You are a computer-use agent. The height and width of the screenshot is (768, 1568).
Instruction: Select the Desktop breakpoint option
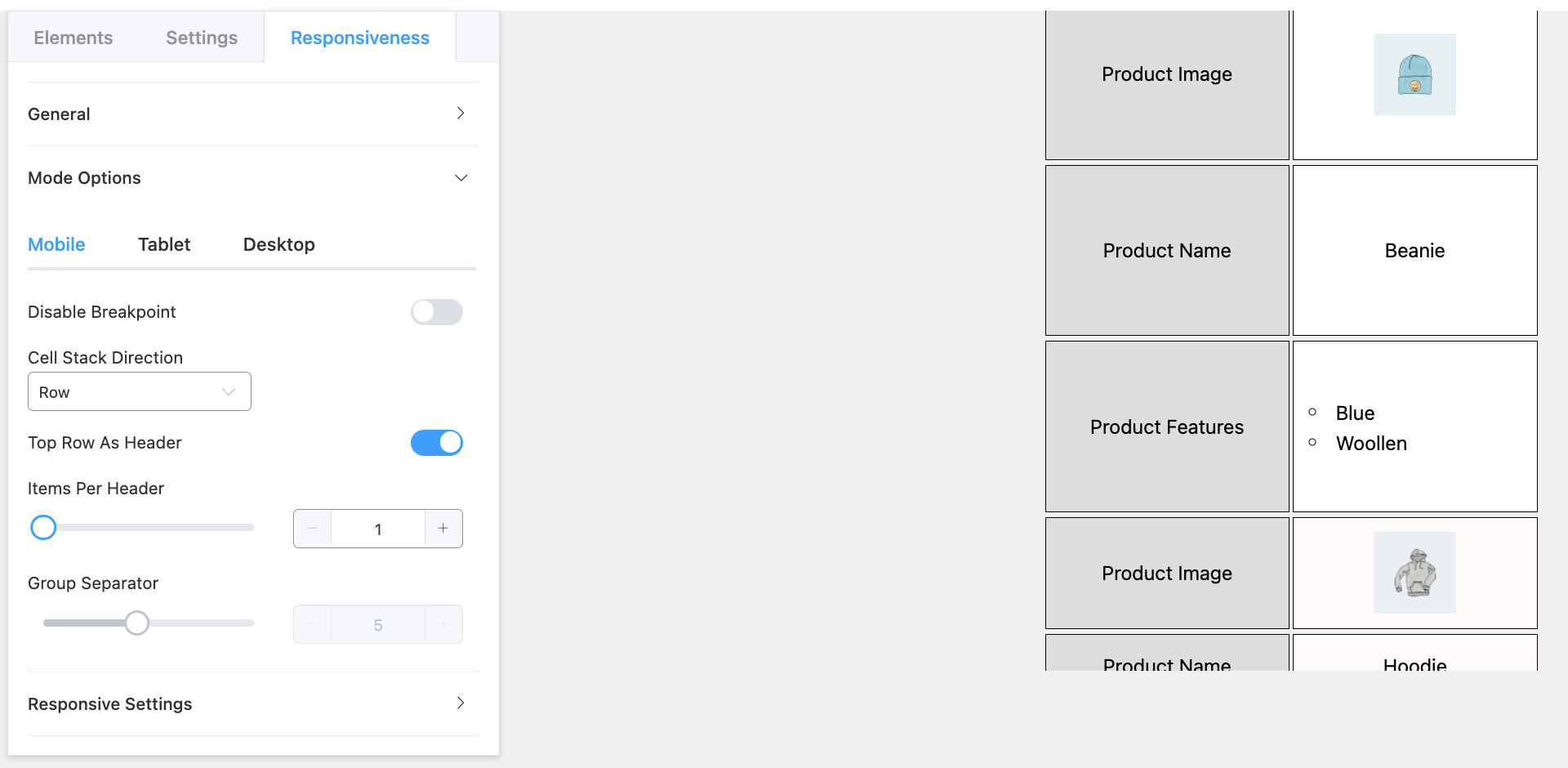point(278,243)
